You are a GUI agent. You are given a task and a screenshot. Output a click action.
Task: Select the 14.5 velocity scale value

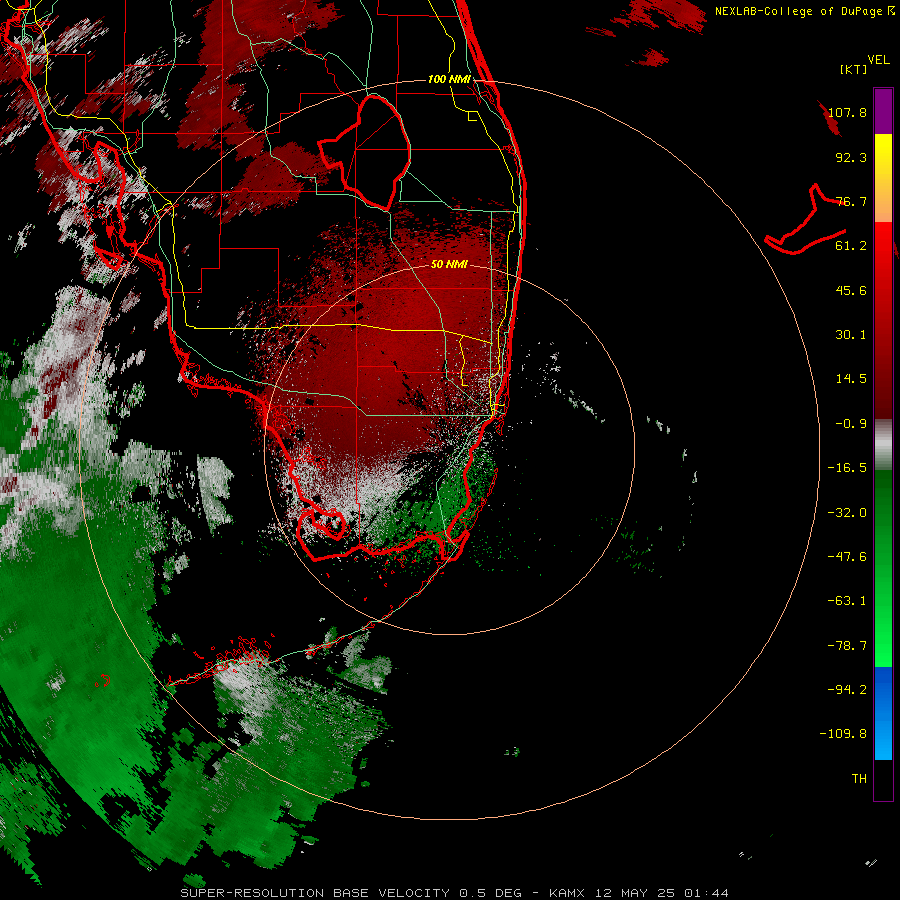pos(851,379)
